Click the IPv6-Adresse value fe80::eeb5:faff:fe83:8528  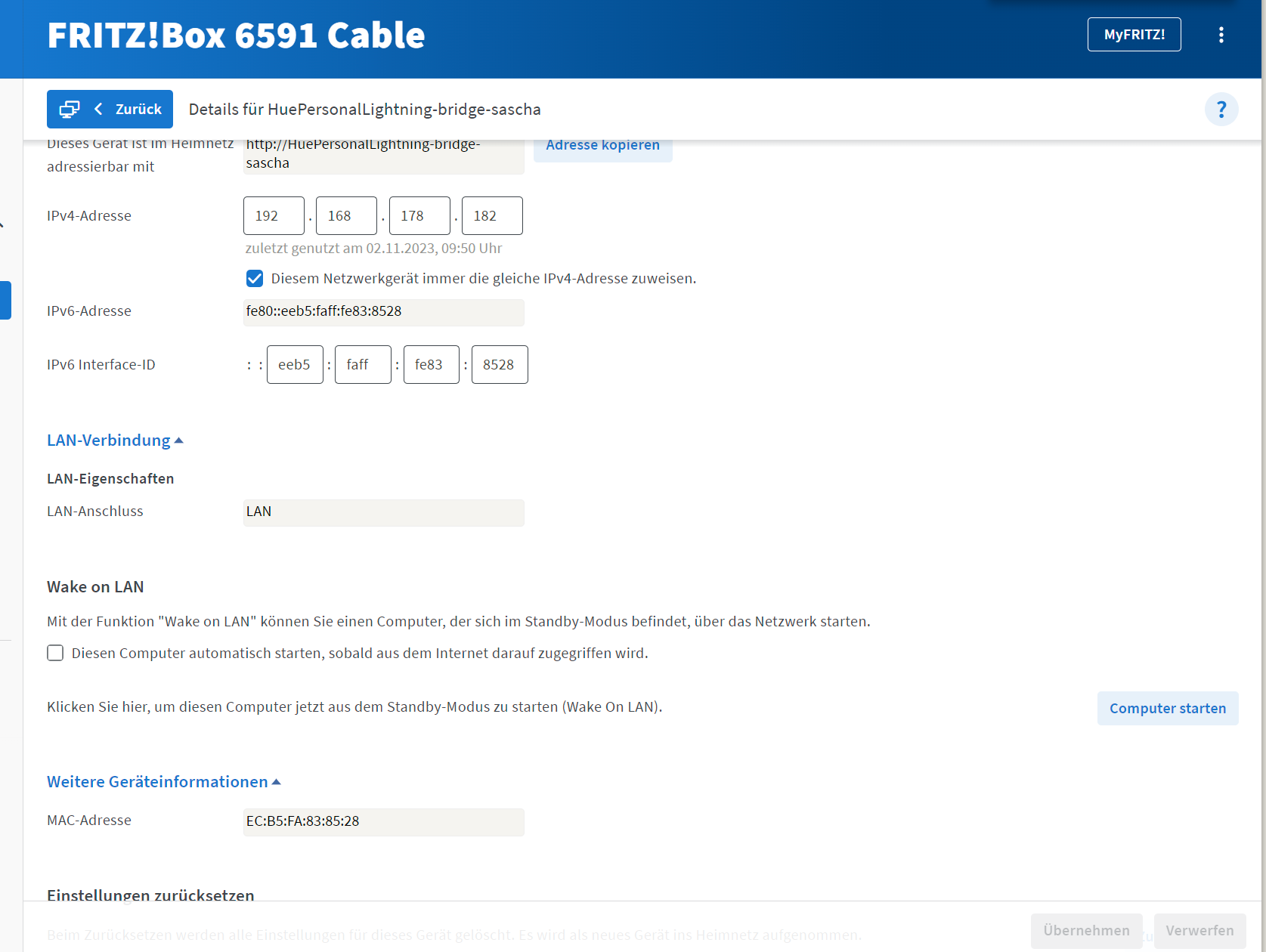(x=384, y=312)
